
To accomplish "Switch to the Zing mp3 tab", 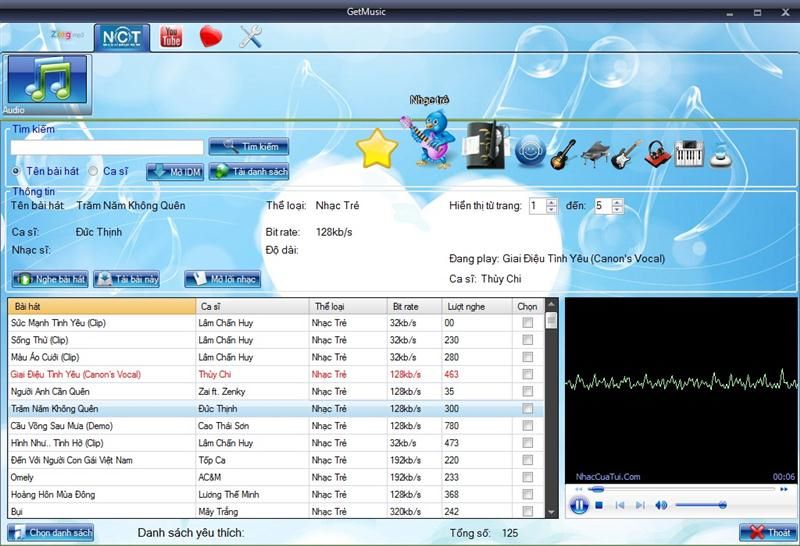I will [66, 37].
